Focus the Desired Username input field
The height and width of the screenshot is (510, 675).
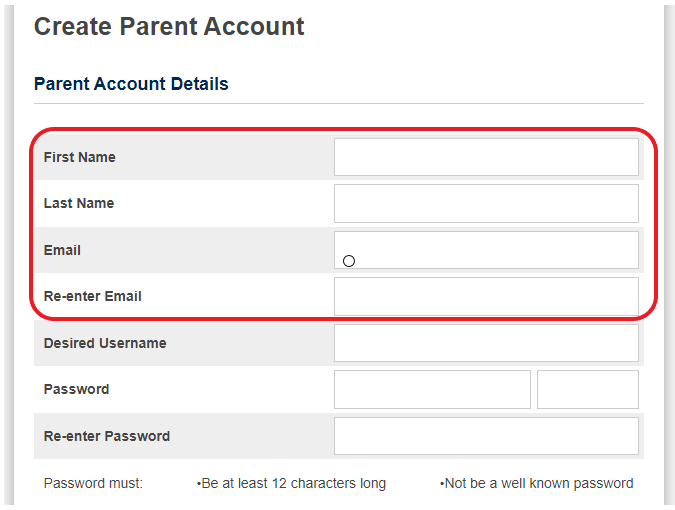point(486,343)
